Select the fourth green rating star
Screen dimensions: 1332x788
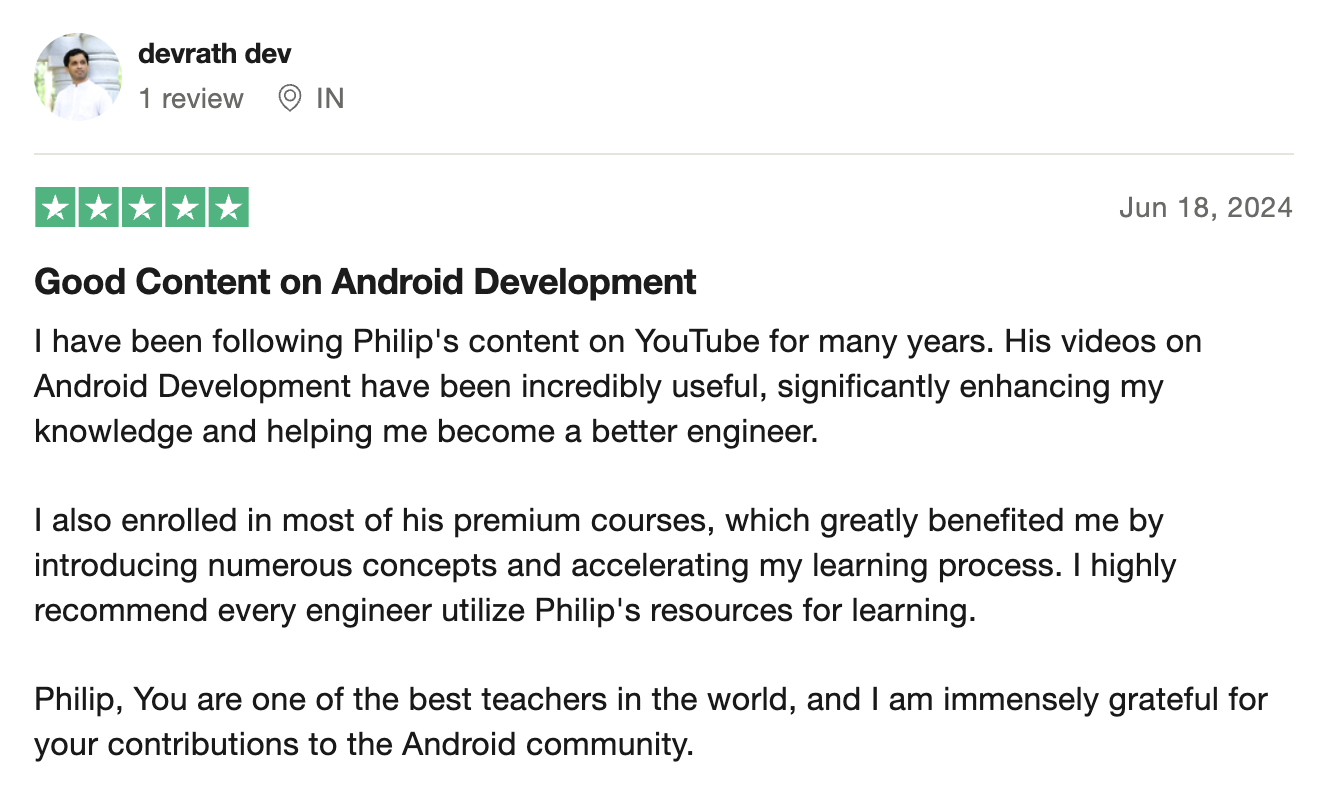click(x=185, y=208)
